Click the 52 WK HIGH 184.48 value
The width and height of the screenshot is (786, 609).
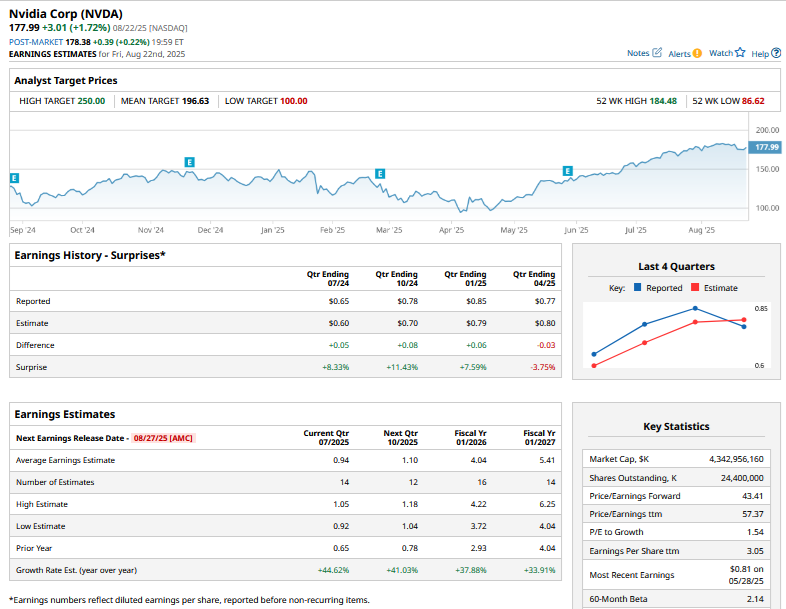point(663,101)
